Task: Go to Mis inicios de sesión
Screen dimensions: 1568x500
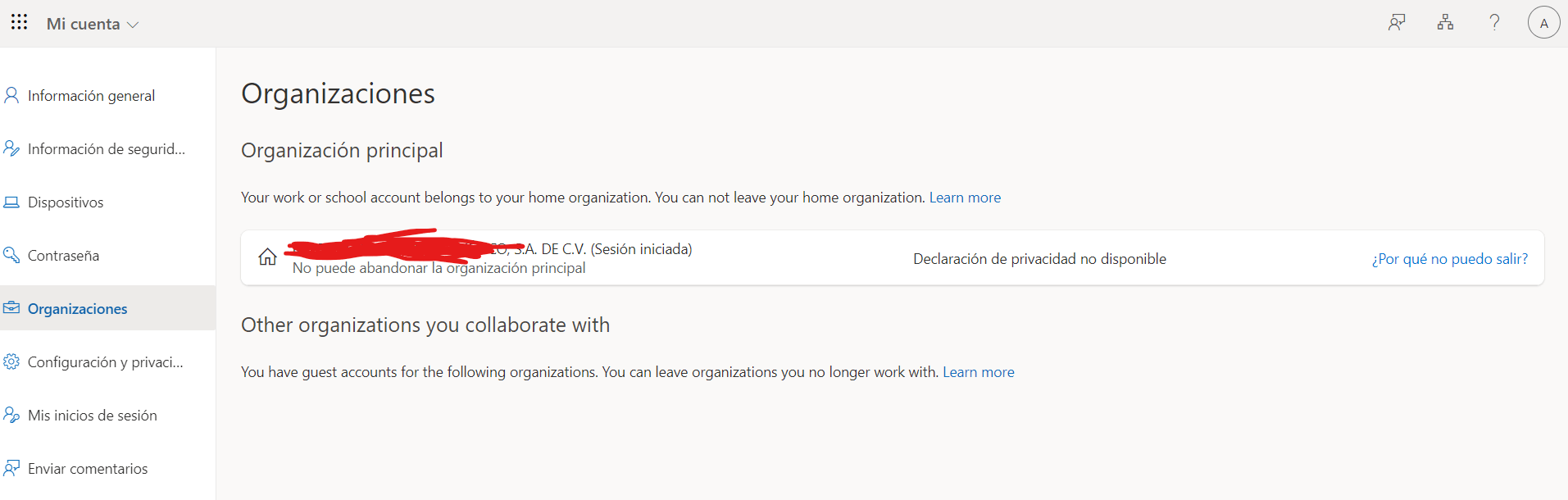Action: tap(92, 416)
